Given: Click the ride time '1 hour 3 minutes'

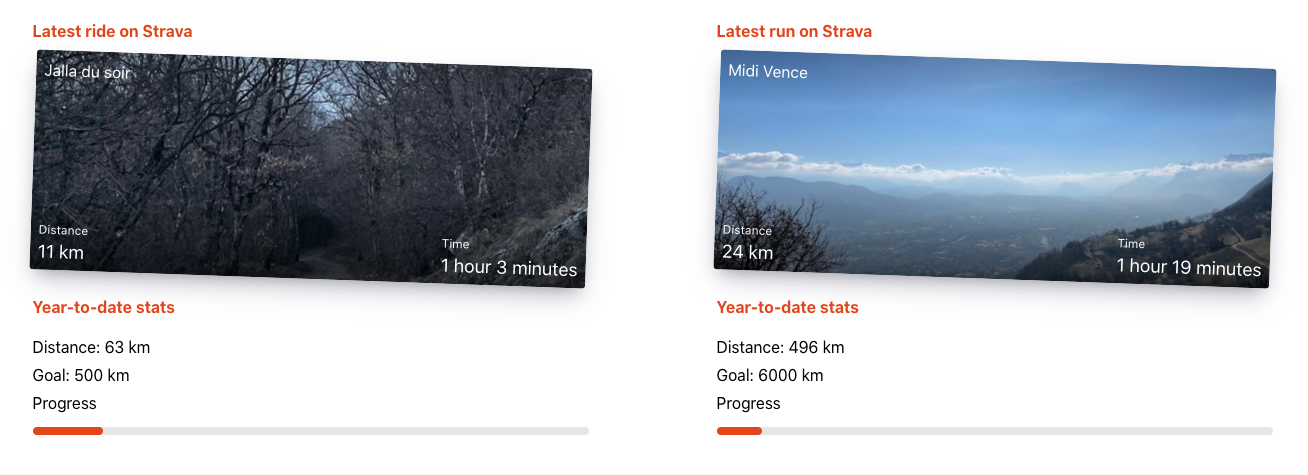Looking at the screenshot, I should pyautogui.click(x=509, y=268).
